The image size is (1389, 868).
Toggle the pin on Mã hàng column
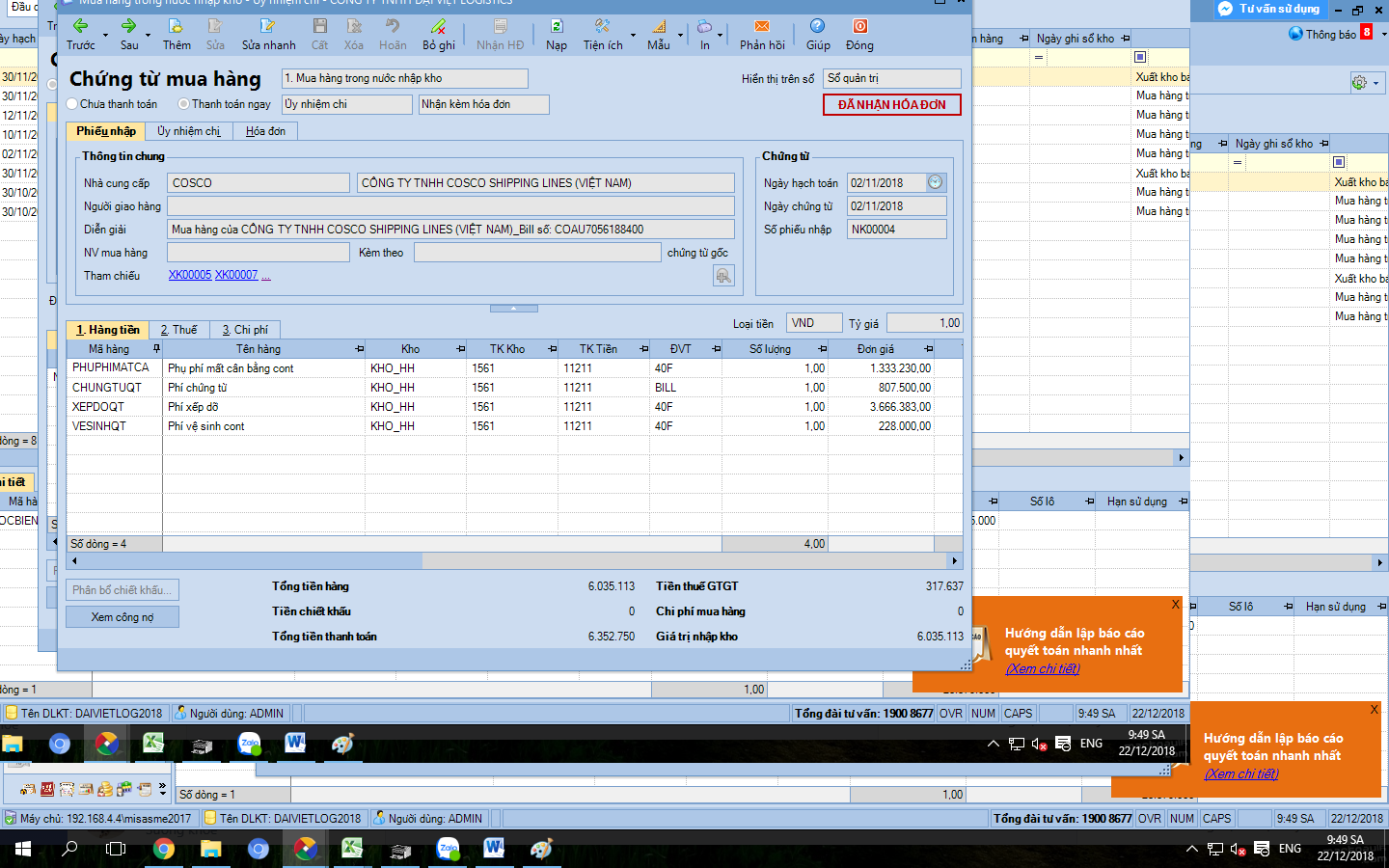[x=156, y=349]
